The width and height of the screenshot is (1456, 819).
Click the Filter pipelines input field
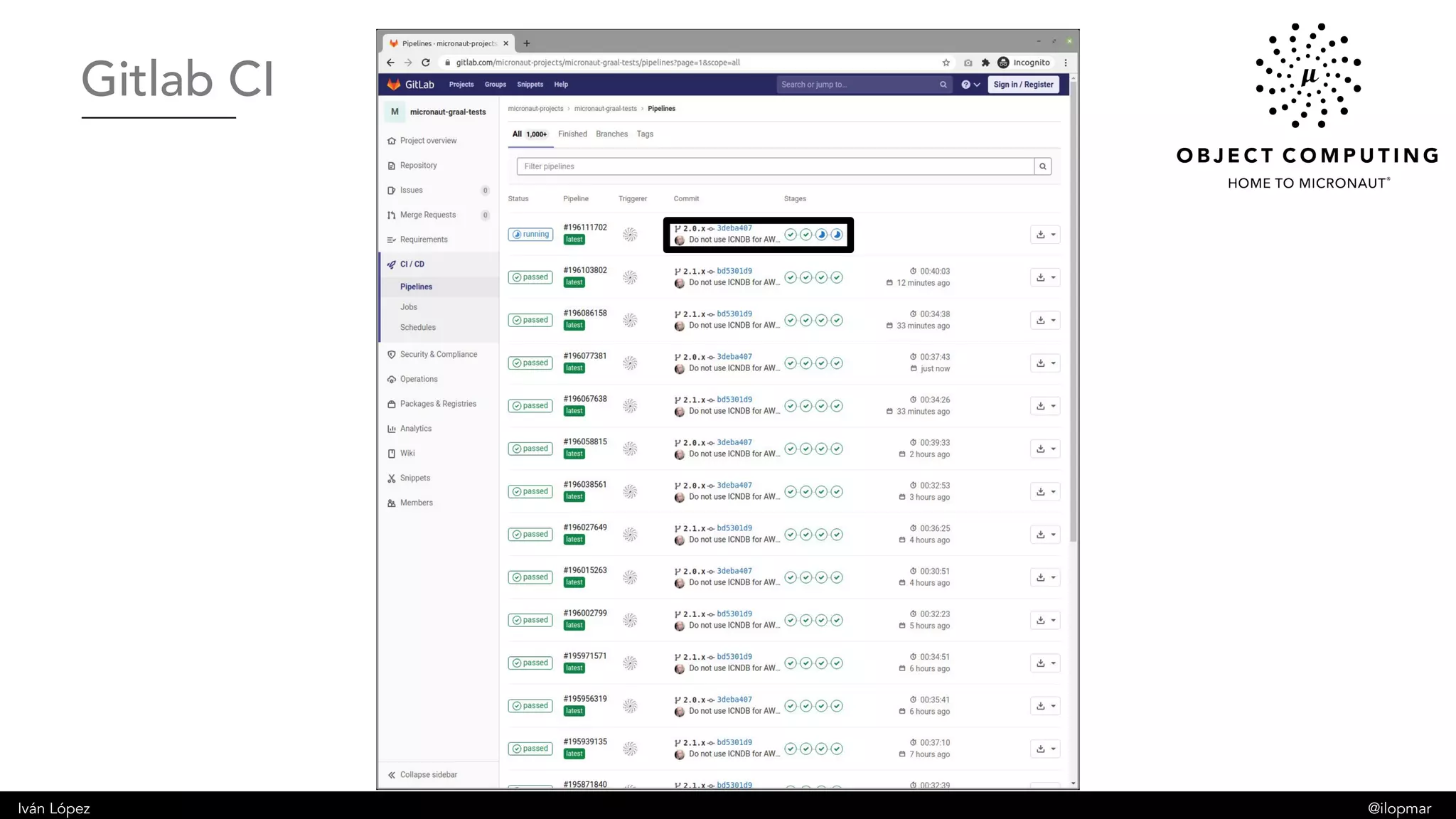[x=775, y=166]
